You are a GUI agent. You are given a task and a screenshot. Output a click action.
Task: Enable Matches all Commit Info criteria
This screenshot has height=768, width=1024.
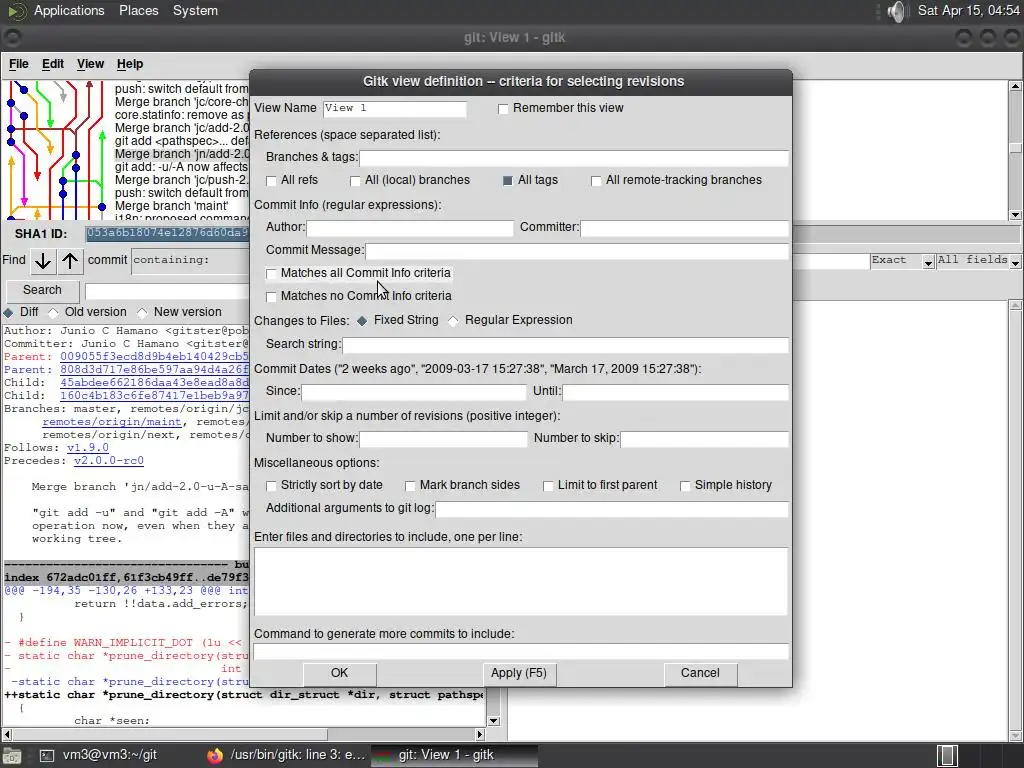tap(271, 274)
